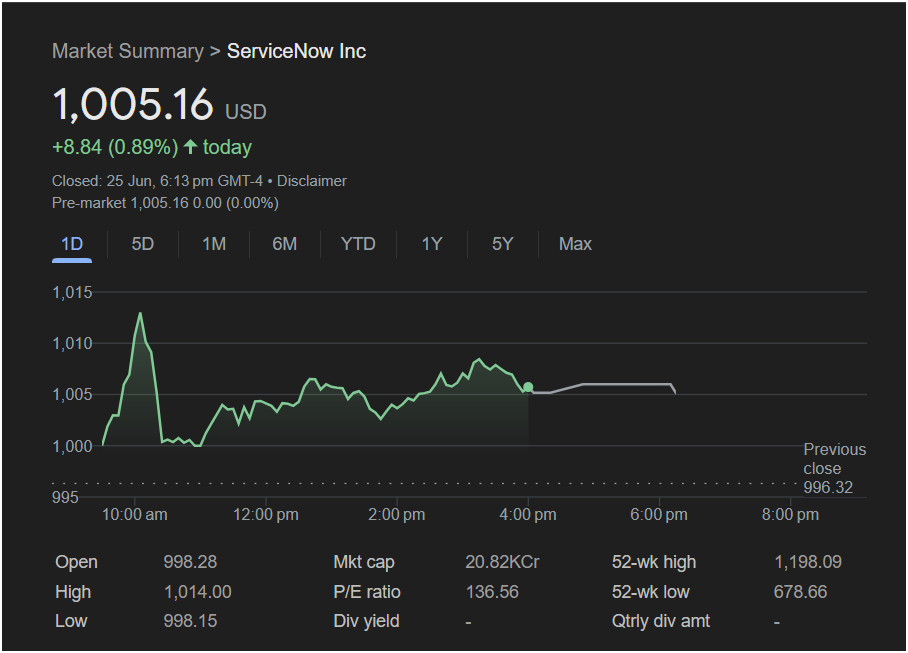Click the 12:00 pm axis label

coord(266,515)
